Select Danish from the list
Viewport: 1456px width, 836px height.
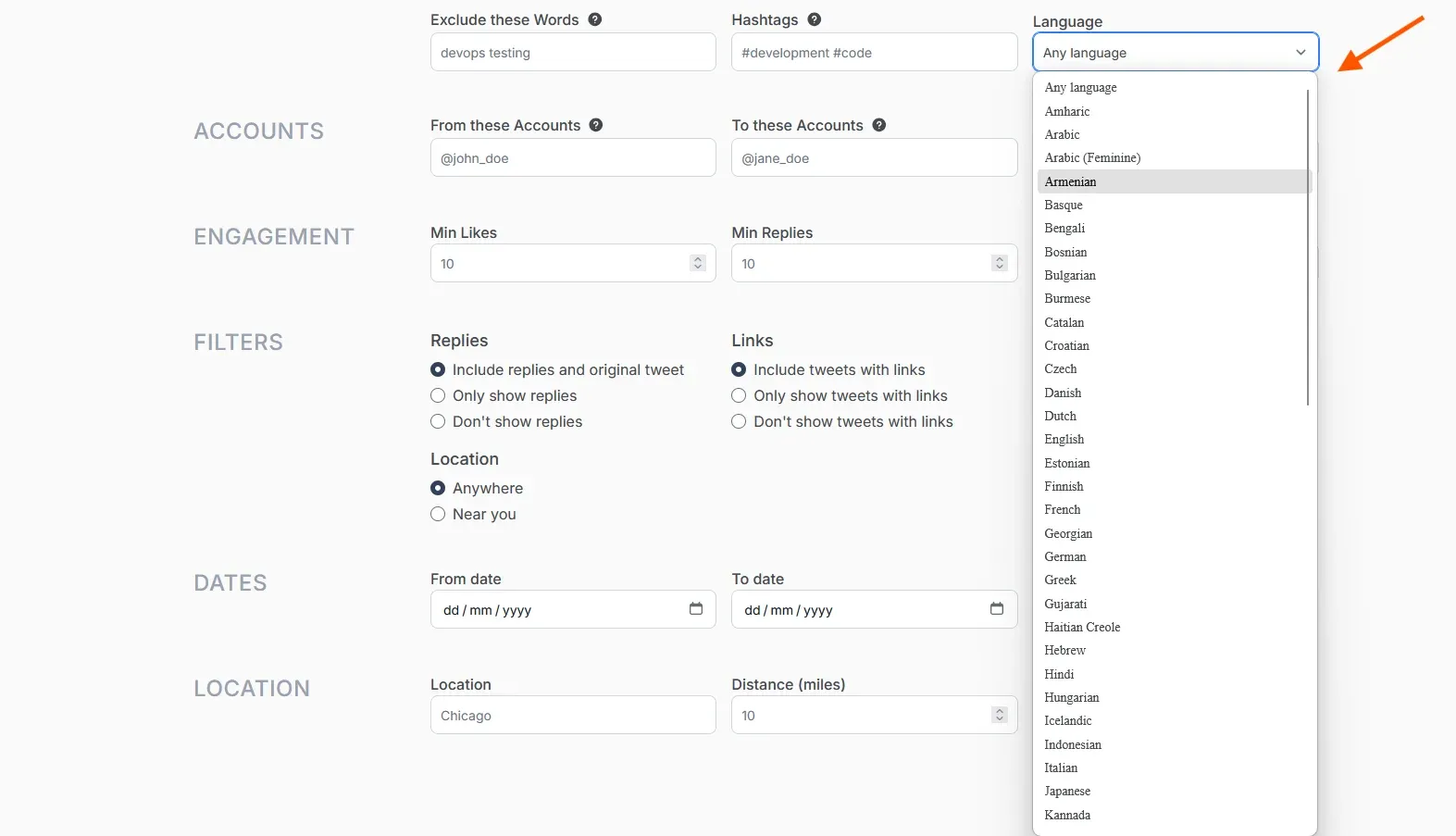pyautogui.click(x=1174, y=393)
